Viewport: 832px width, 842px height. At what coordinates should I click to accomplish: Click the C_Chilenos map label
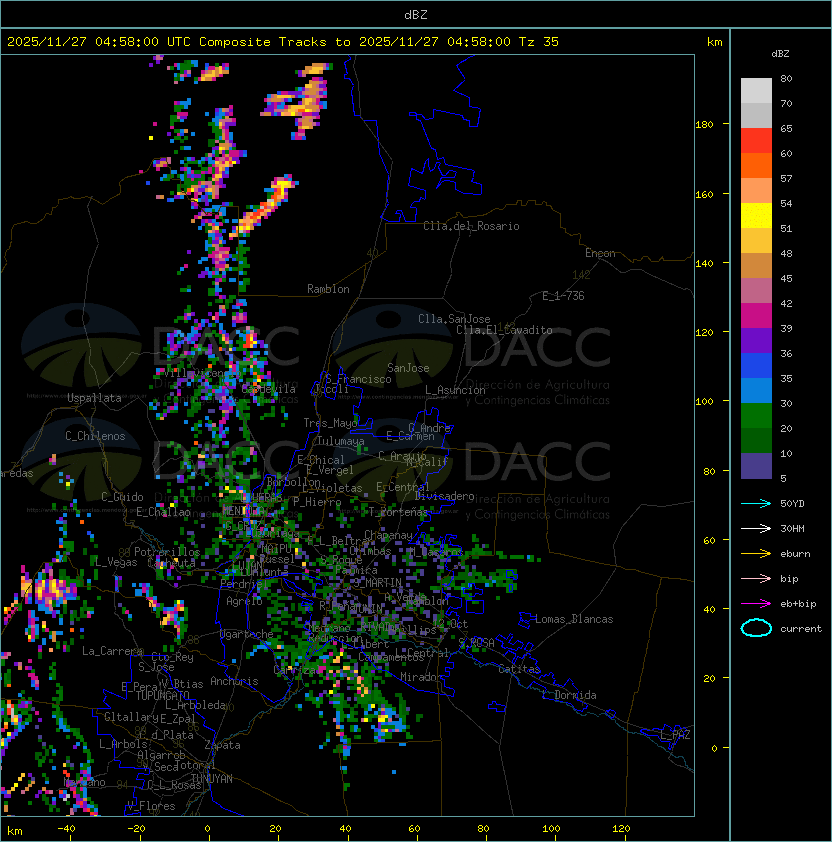pyautogui.click(x=95, y=436)
